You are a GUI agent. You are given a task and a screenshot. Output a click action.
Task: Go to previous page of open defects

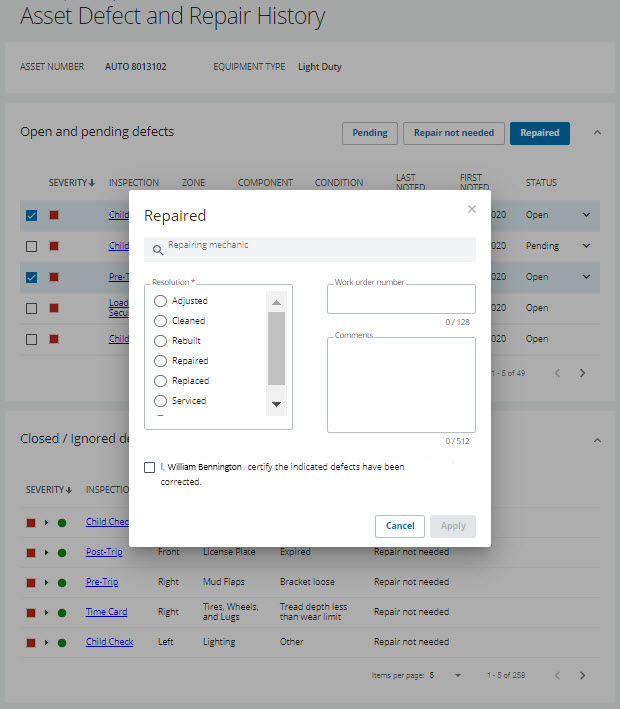pyautogui.click(x=557, y=373)
